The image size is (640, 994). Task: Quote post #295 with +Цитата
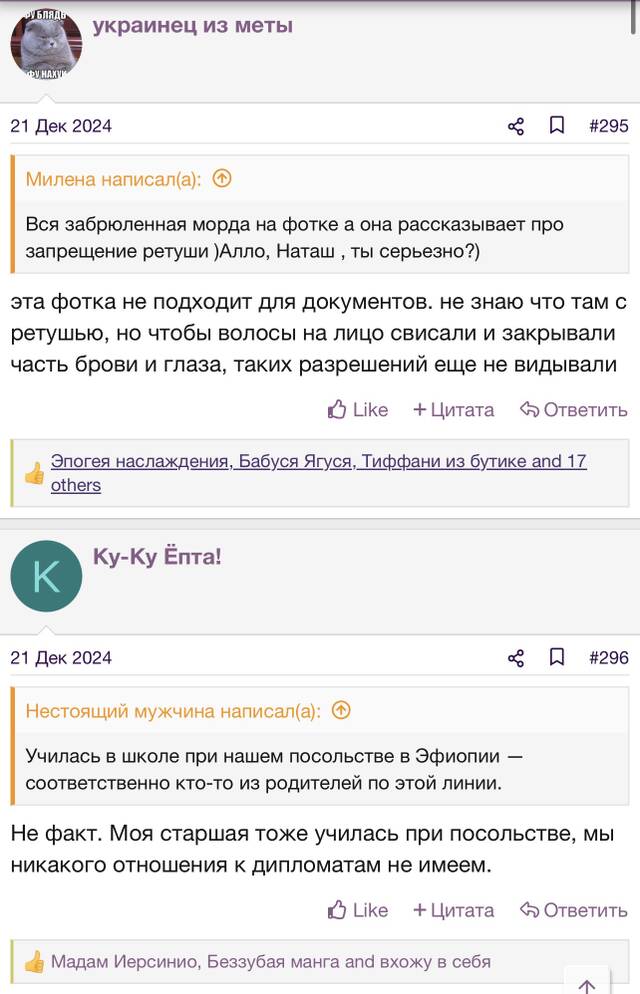(x=453, y=410)
